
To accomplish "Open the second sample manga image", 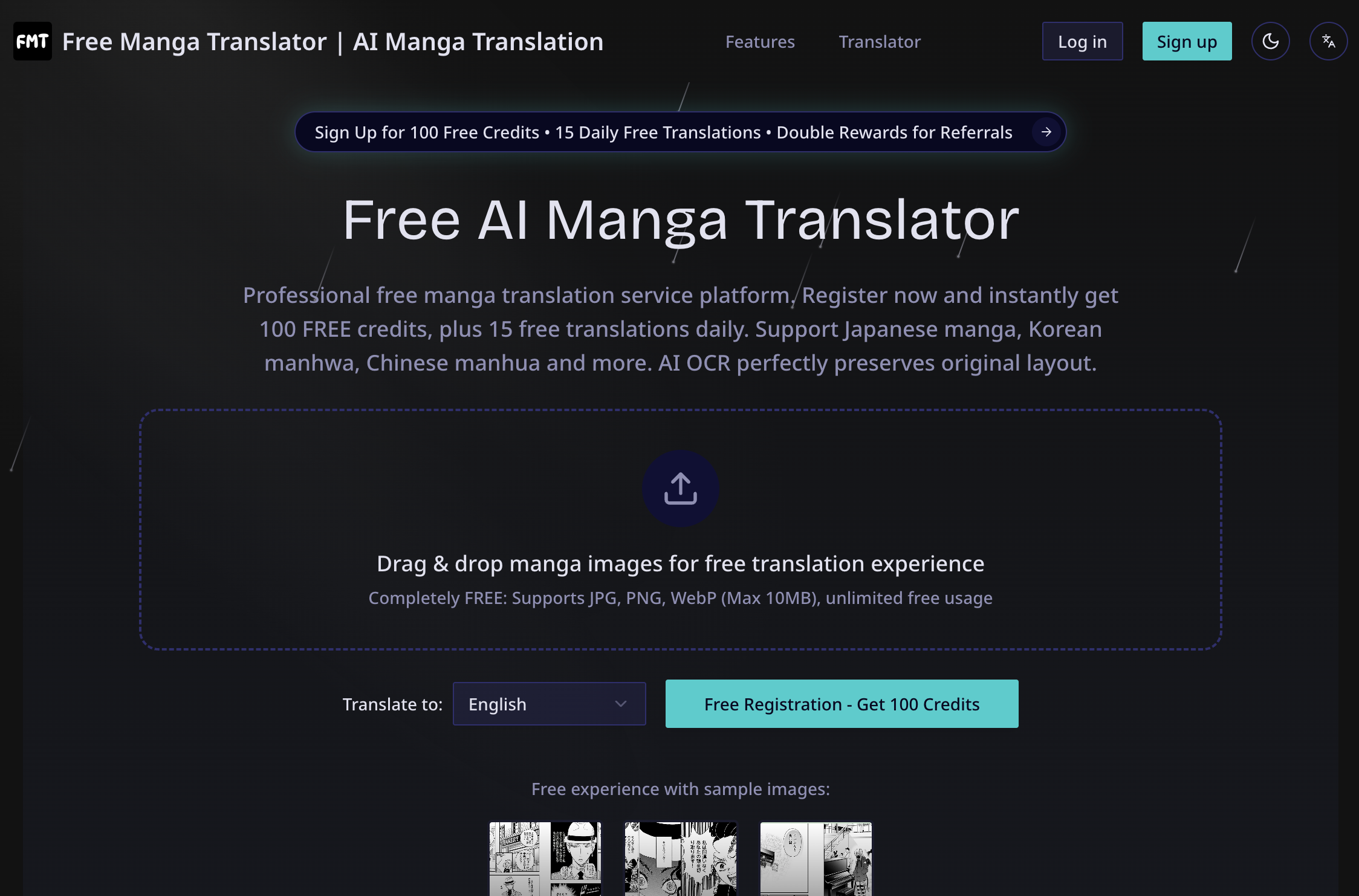I will pyautogui.click(x=680, y=859).
